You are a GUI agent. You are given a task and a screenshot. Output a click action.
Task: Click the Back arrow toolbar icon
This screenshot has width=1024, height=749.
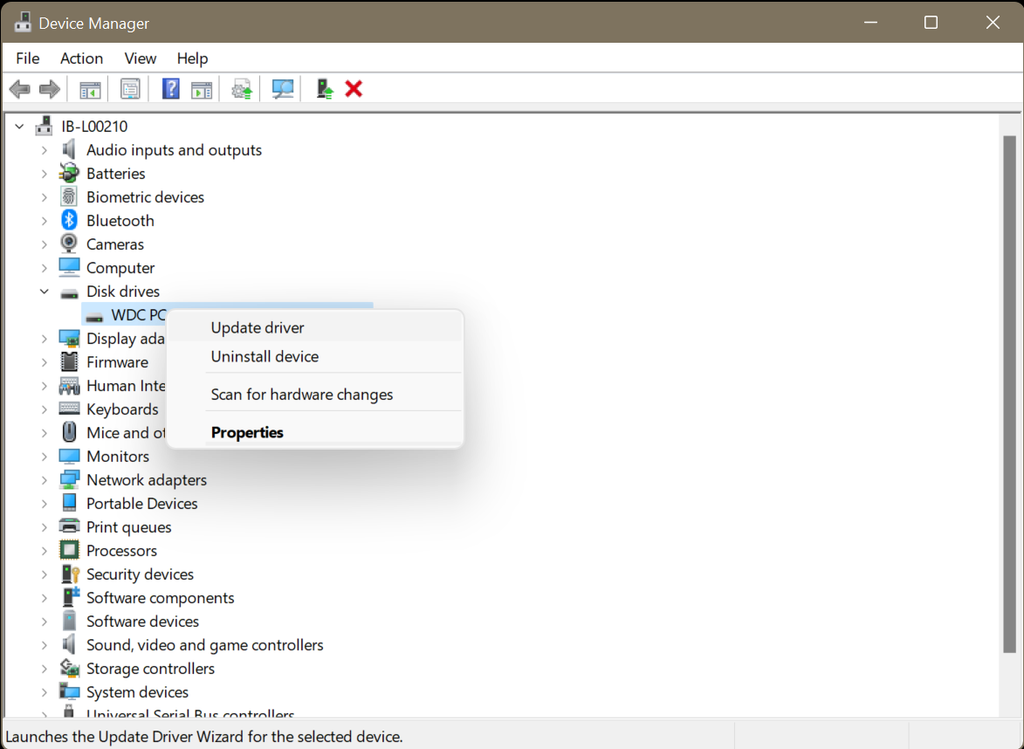[x=20, y=89]
